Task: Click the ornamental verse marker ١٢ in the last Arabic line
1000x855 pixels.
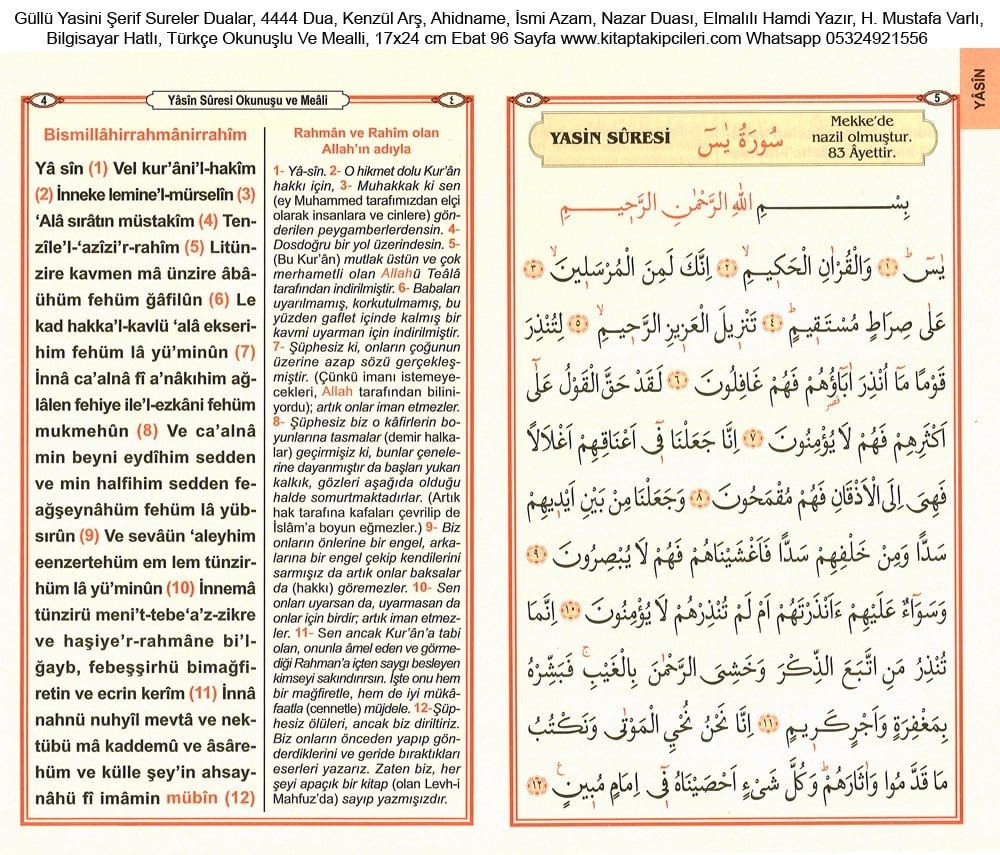Action: pos(538,784)
